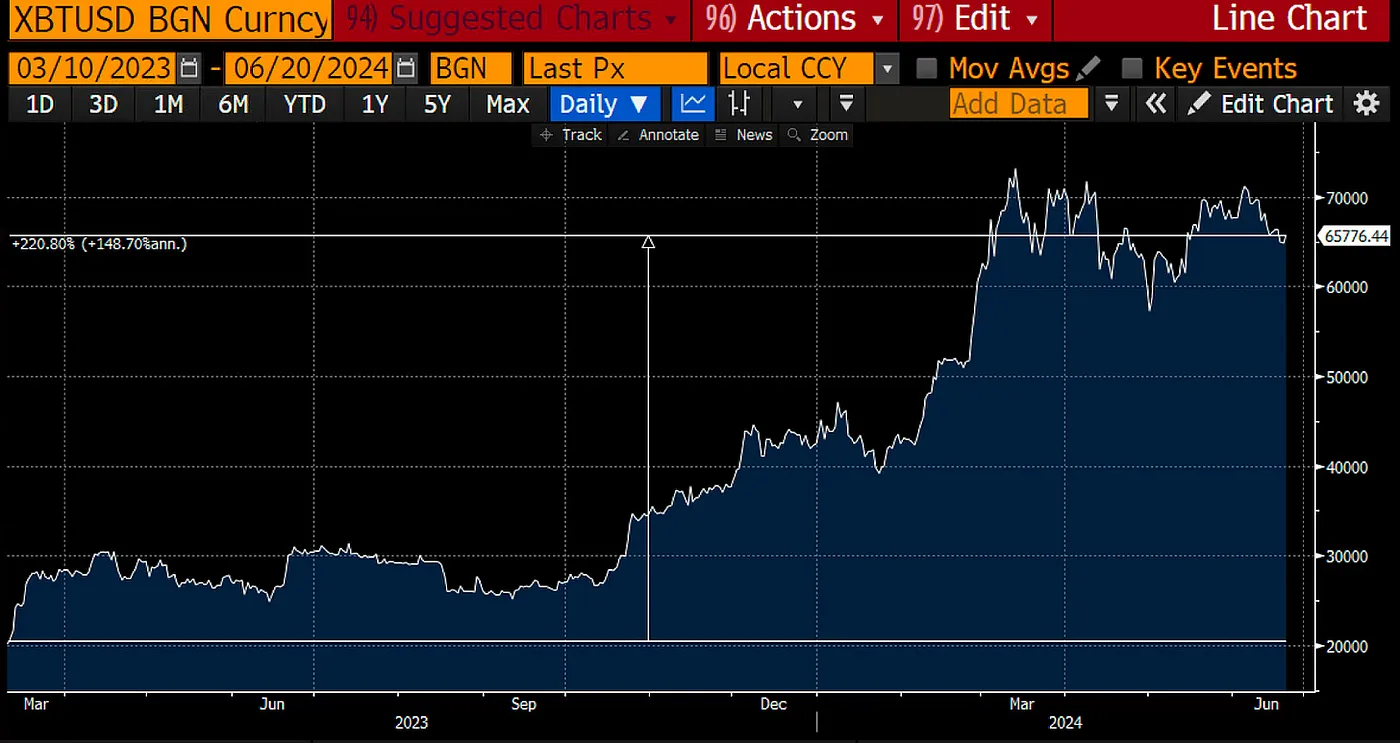Switch to the candlestick bar chart icon
This screenshot has width=1400, height=743.
740,104
